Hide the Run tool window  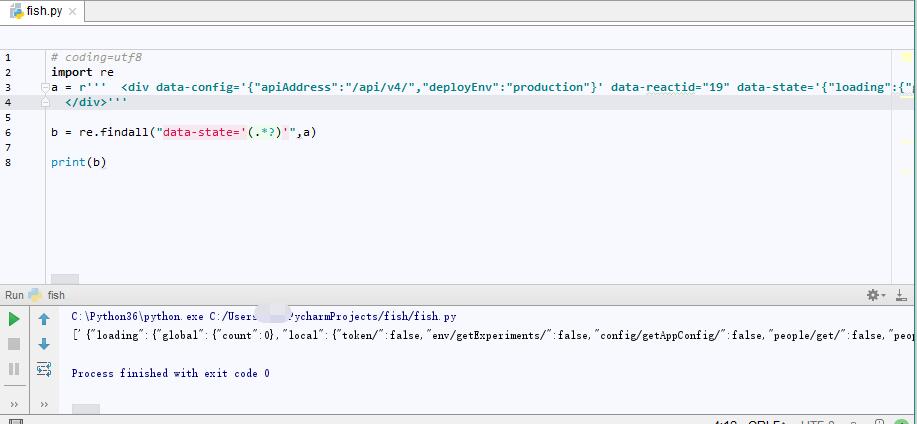pyautogui.click(x=902, y=295)
